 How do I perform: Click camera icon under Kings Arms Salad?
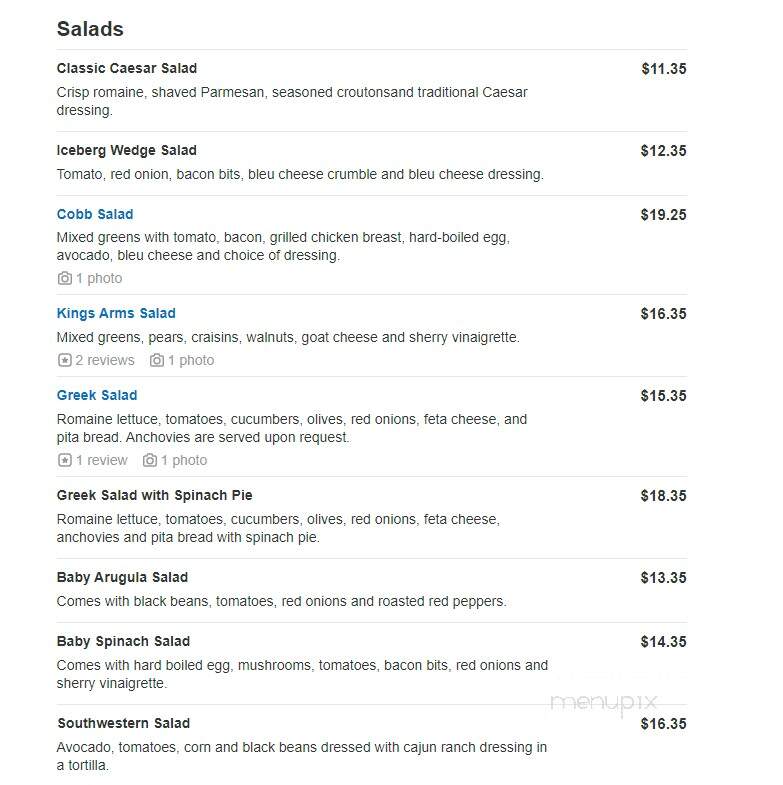[157, 360]
